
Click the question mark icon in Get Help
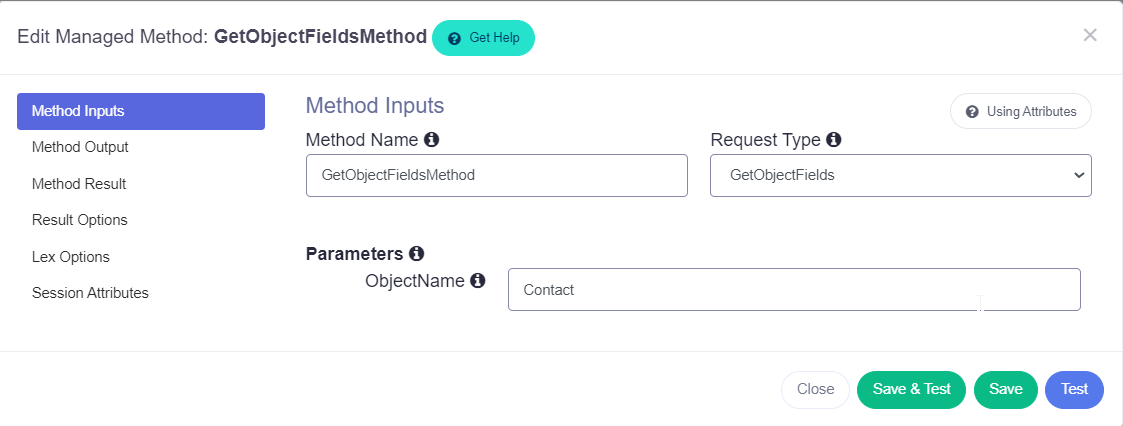[455, 38]
